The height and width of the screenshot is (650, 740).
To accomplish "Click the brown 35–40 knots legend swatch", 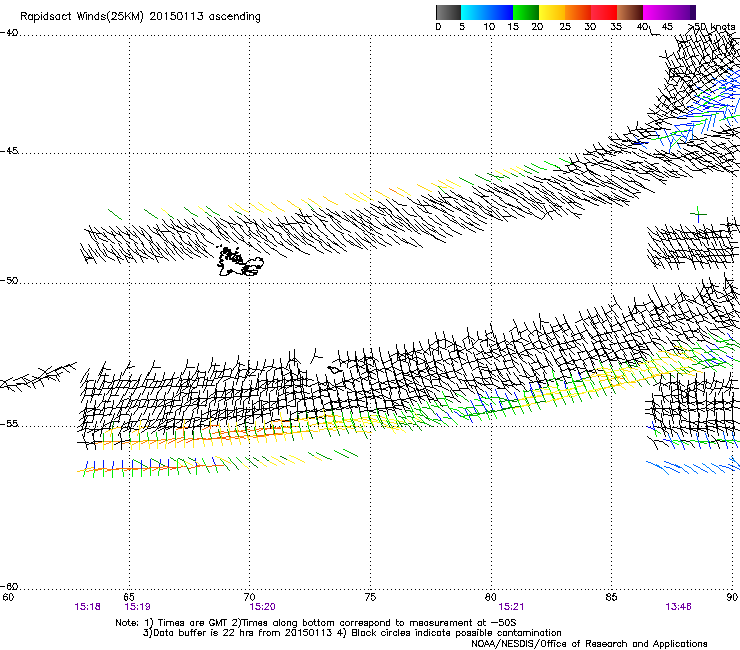I will pos(630,12).
